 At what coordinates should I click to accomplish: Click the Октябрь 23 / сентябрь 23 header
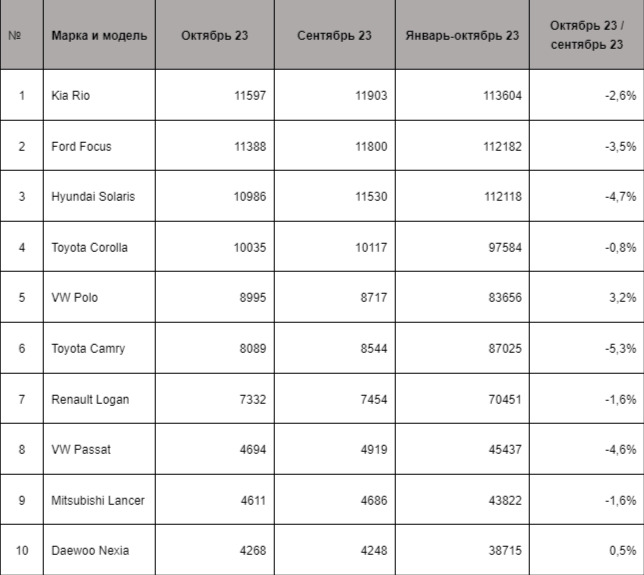click(x=586, y=36)
